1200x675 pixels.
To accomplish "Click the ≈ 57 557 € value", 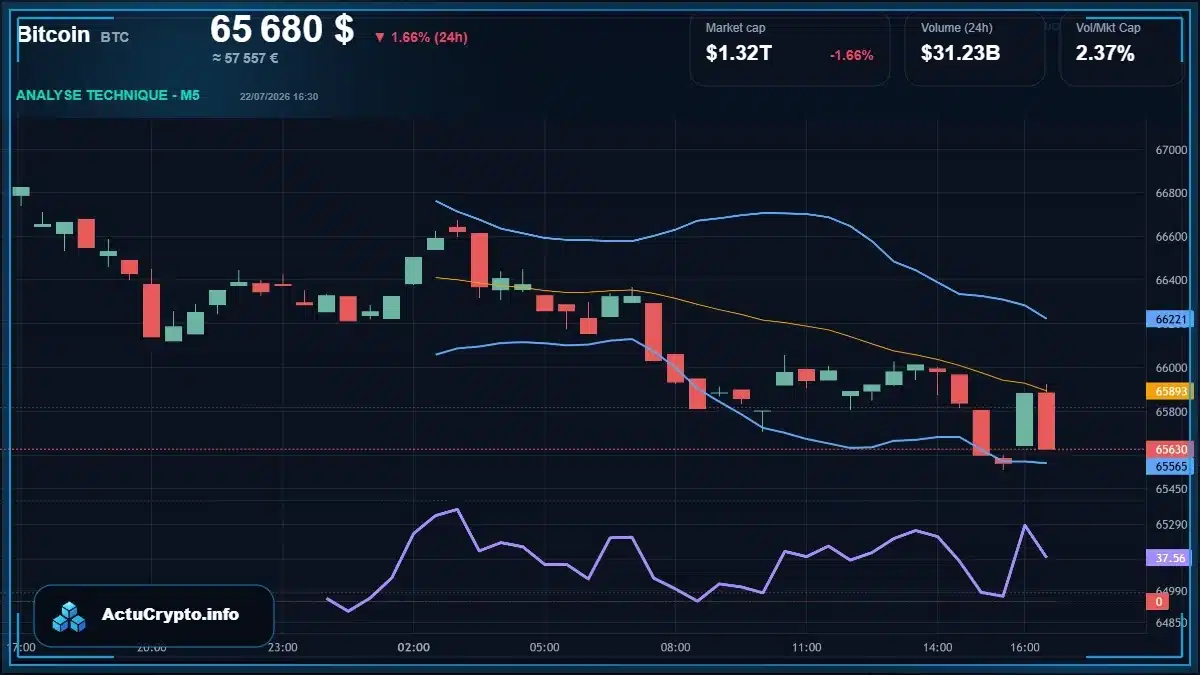I will (245, 58).
